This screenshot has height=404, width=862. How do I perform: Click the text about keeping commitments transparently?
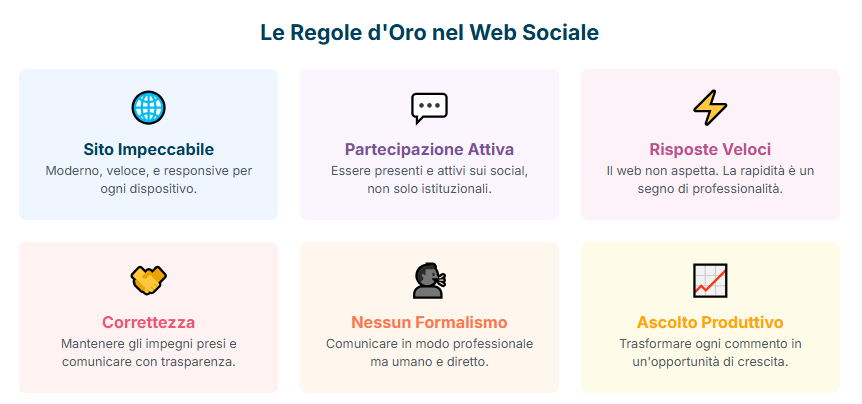click(149, 352)
